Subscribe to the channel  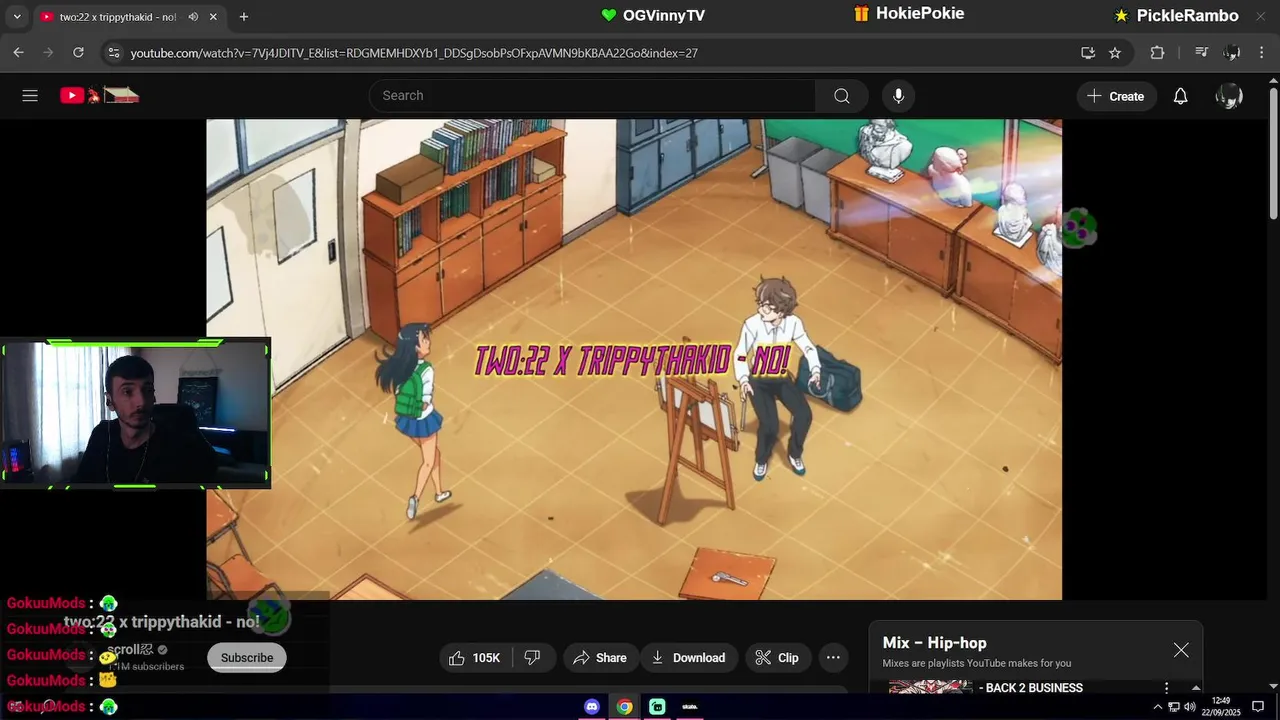(247, 657)
